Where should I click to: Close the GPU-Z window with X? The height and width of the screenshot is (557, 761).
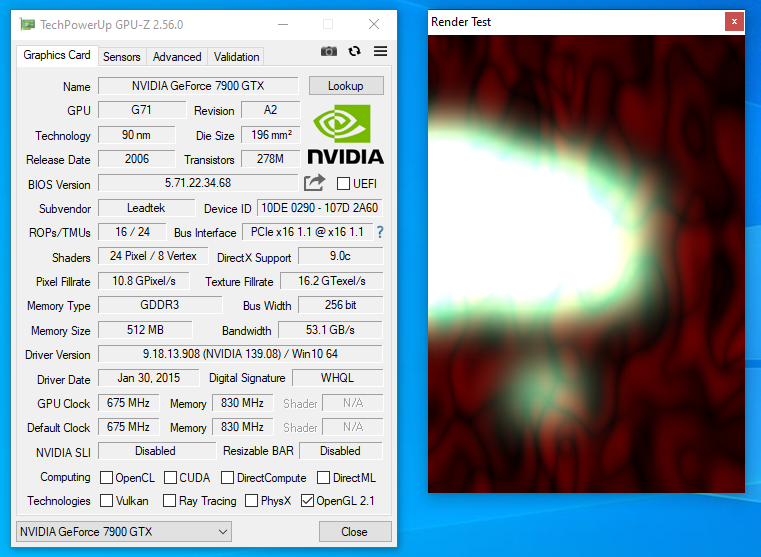click(x=374, y=24)
